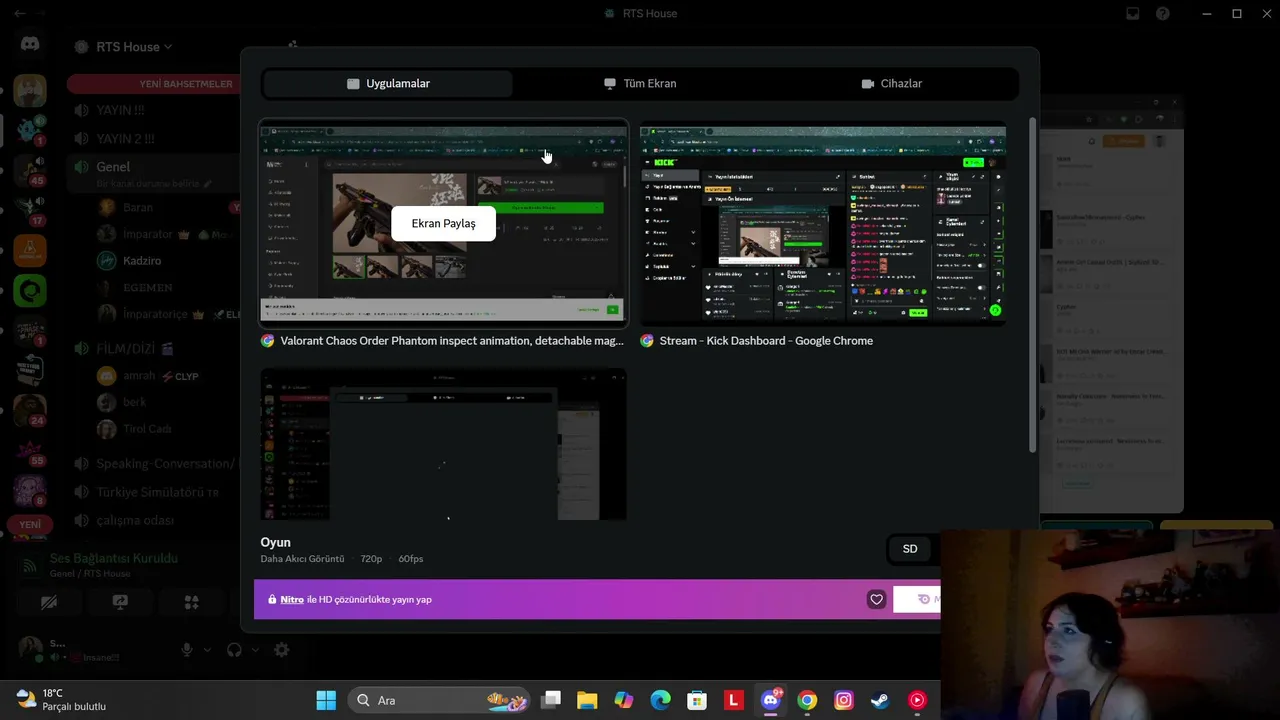The image size is (1280, 720).
Task: Open the server showing badge 24
Action: (30, 410)
